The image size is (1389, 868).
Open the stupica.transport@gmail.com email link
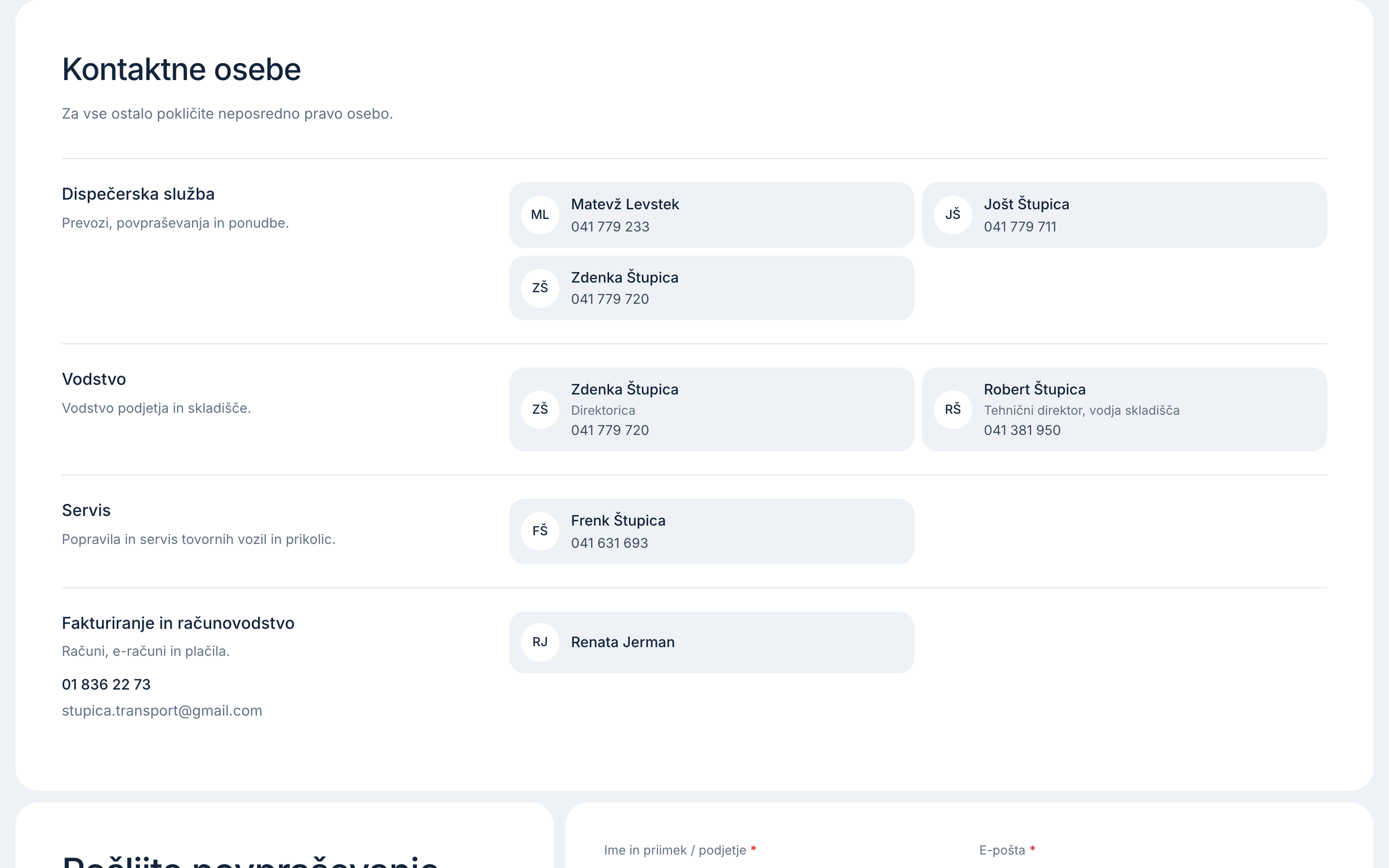coord(162,711)
